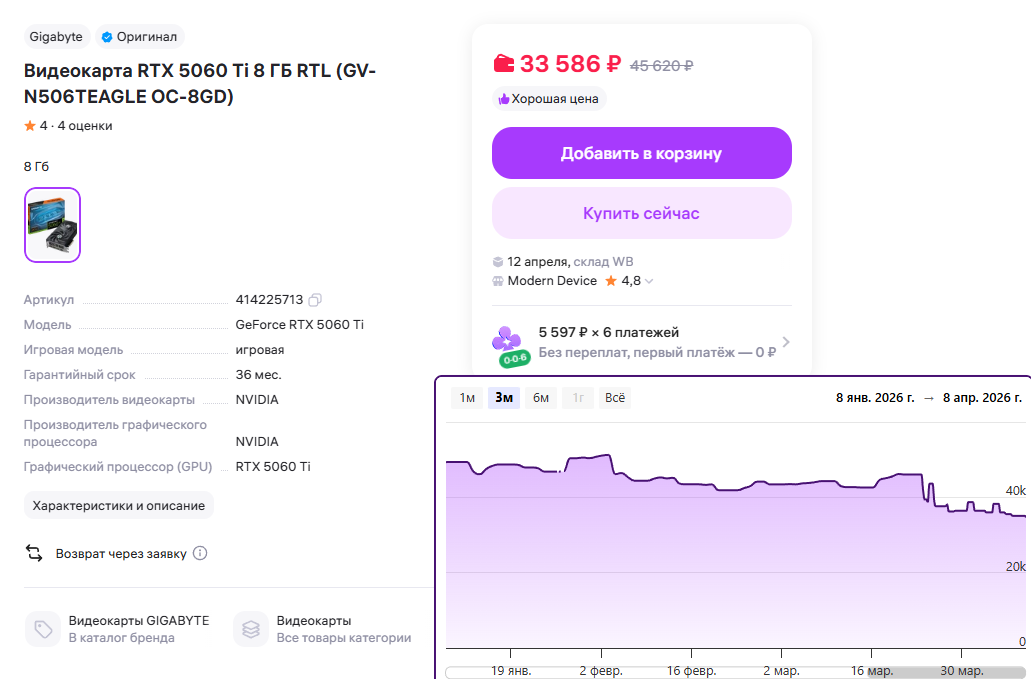Screen dimensions: 1031x679
Task: Click the wallet price icon
Action: click(x=504, y=64)
